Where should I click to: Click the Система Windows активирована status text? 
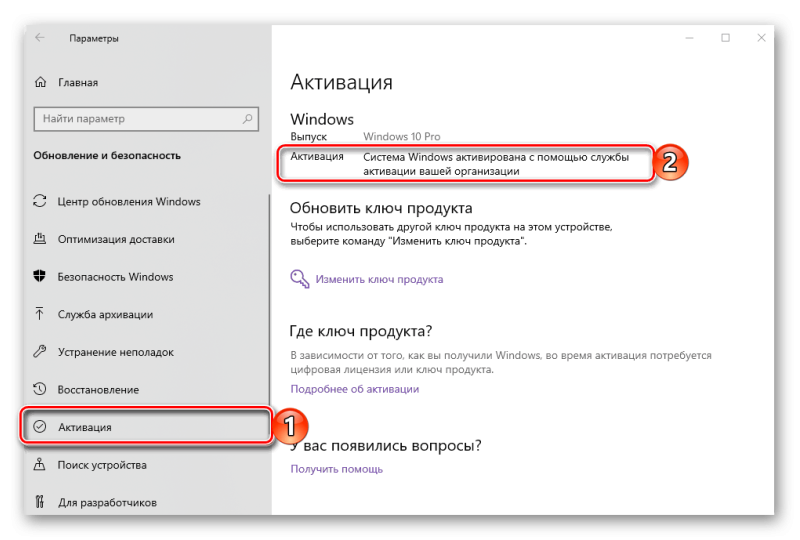click(496, 164)
